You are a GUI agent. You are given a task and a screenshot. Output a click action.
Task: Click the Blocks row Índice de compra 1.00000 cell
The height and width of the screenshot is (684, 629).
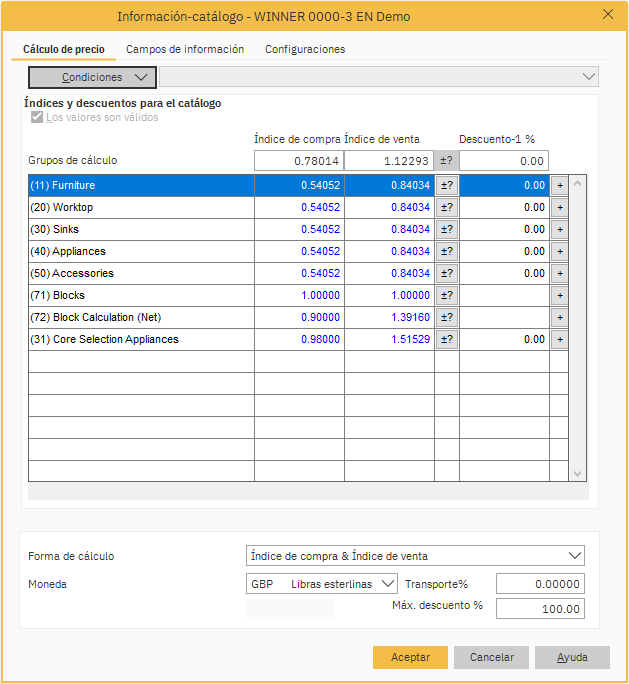click(299, 296)
